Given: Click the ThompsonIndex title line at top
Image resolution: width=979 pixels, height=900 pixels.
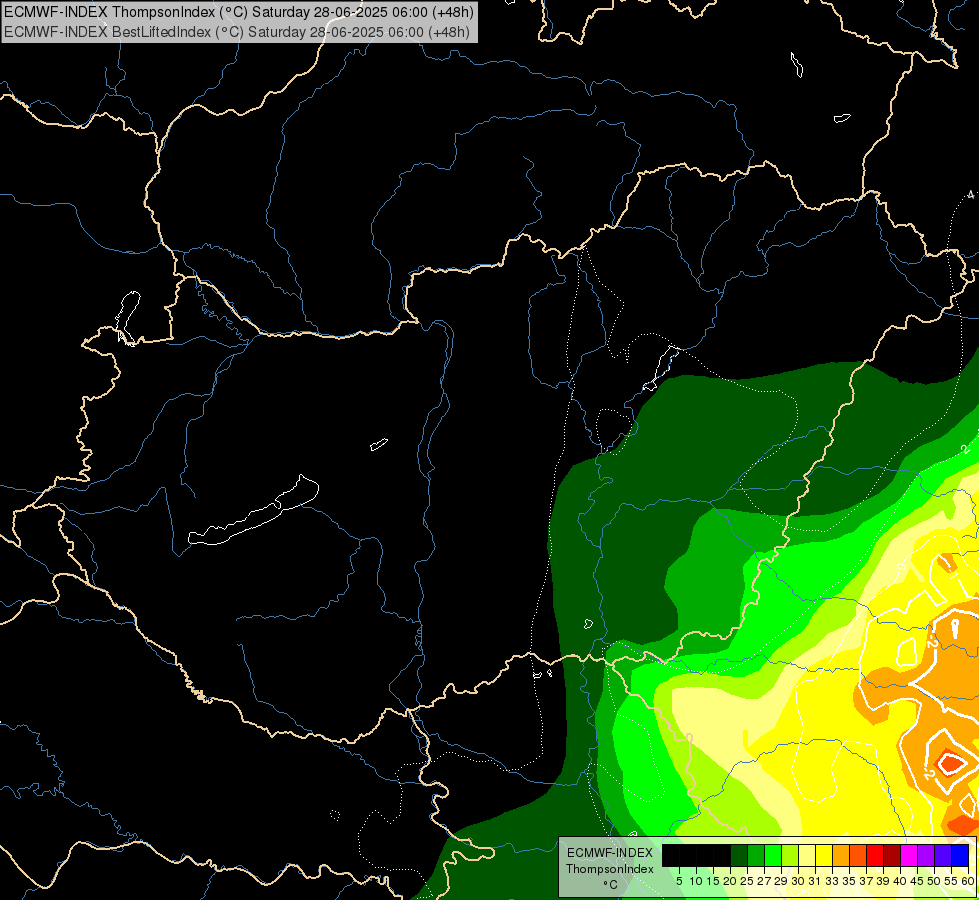Looking at the screenshot, I should point(239,12).
